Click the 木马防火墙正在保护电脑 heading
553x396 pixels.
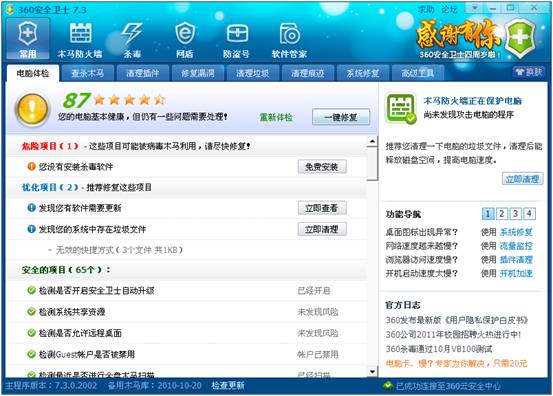[x=473, y=101]
